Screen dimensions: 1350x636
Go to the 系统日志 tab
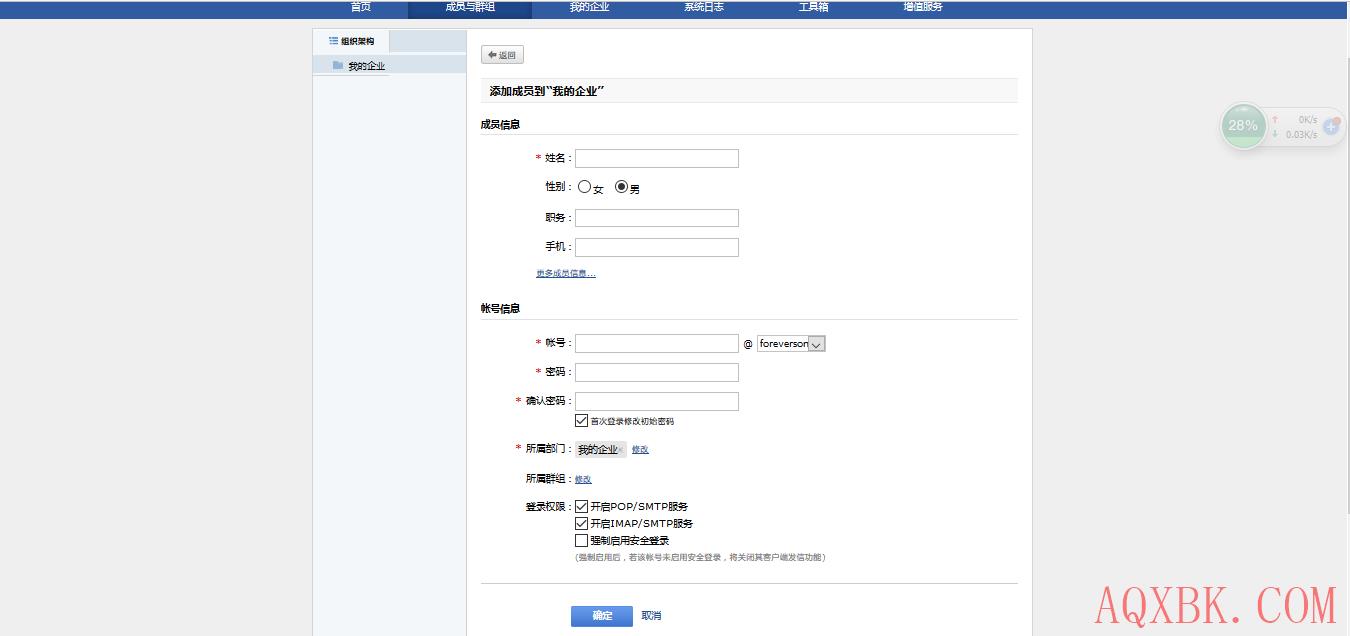[x=704, y=7]
